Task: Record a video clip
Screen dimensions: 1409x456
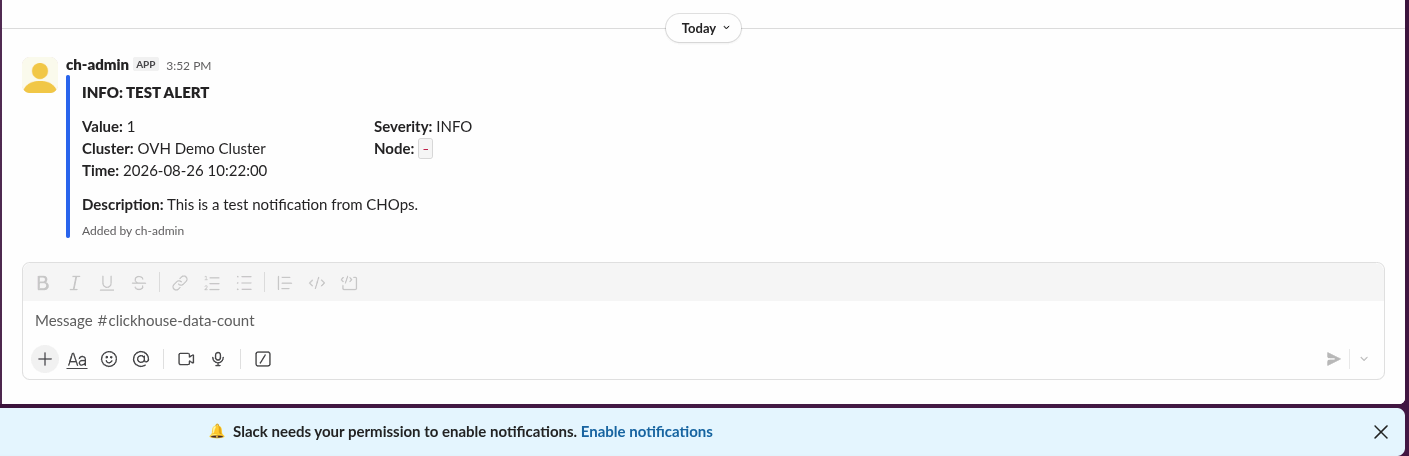Action: pyautogui.click(x=186, y=359)
